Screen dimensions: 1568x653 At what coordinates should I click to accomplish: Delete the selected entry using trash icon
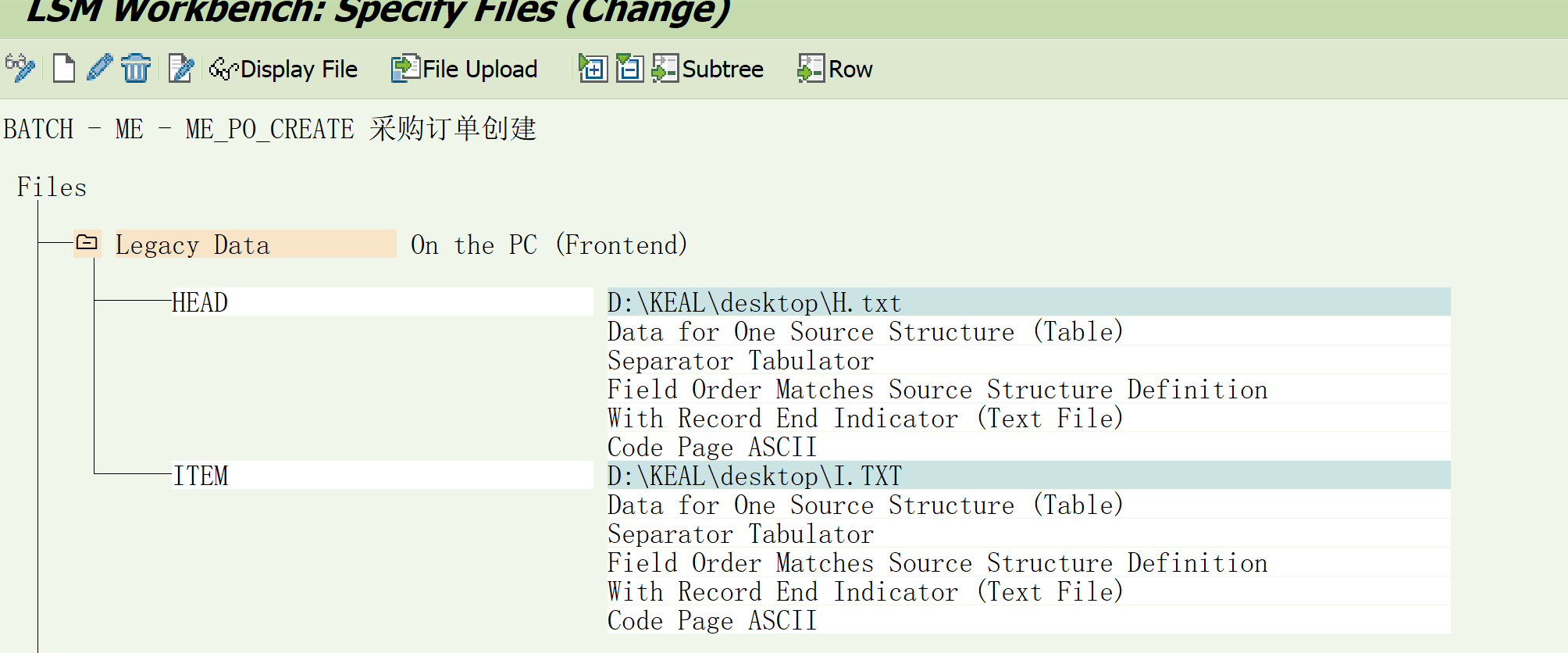(135, 69)
